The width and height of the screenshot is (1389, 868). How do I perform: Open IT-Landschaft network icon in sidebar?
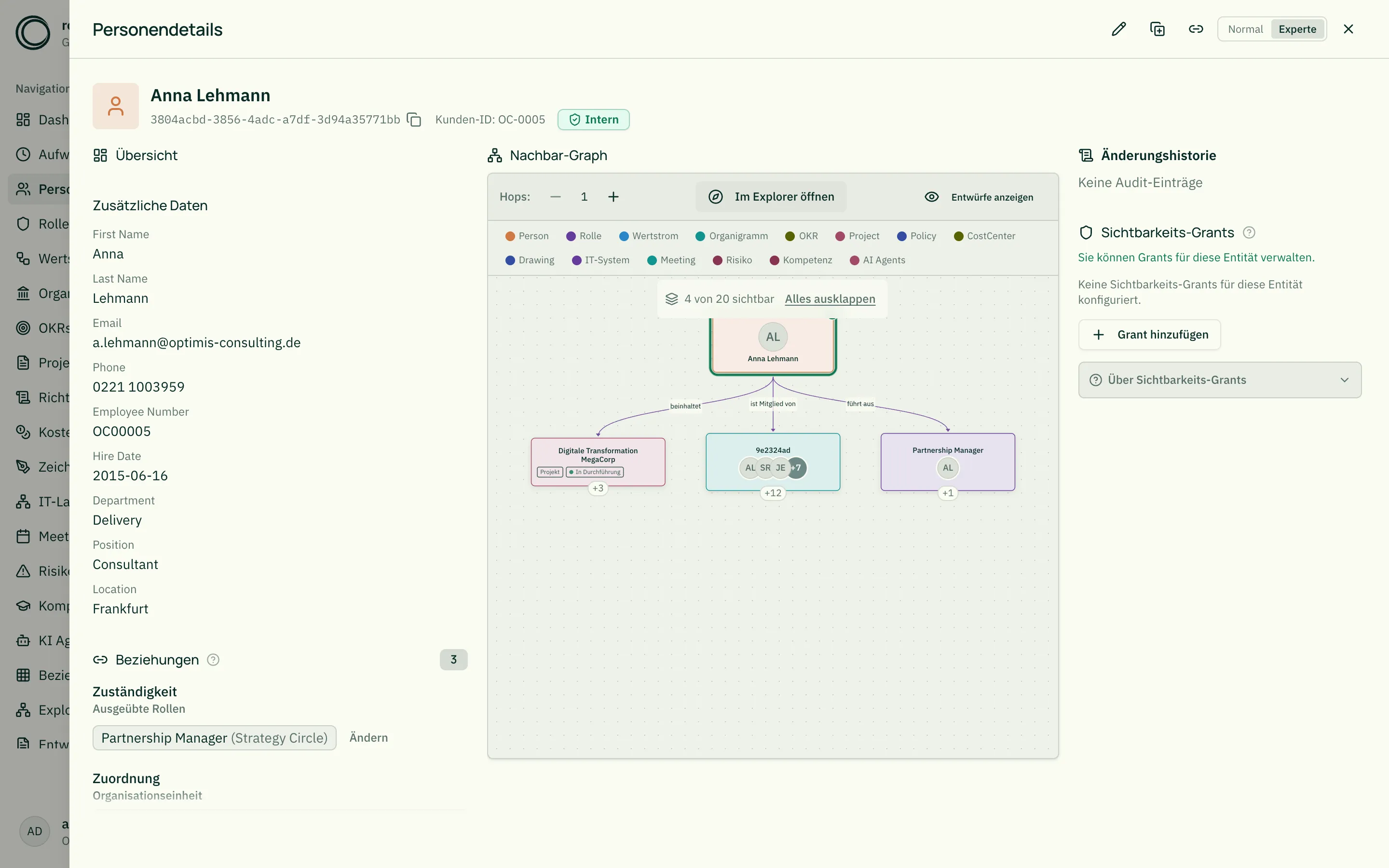(x=23, y=502)
